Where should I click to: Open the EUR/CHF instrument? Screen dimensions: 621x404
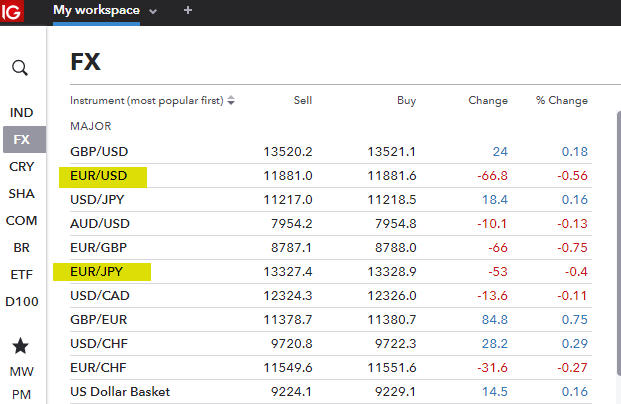[x=98, y=368]
